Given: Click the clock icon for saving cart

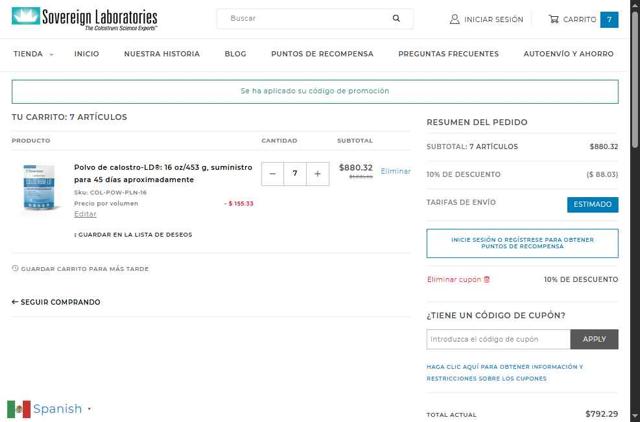Looking at the screenshot, I should pos(15,268).
